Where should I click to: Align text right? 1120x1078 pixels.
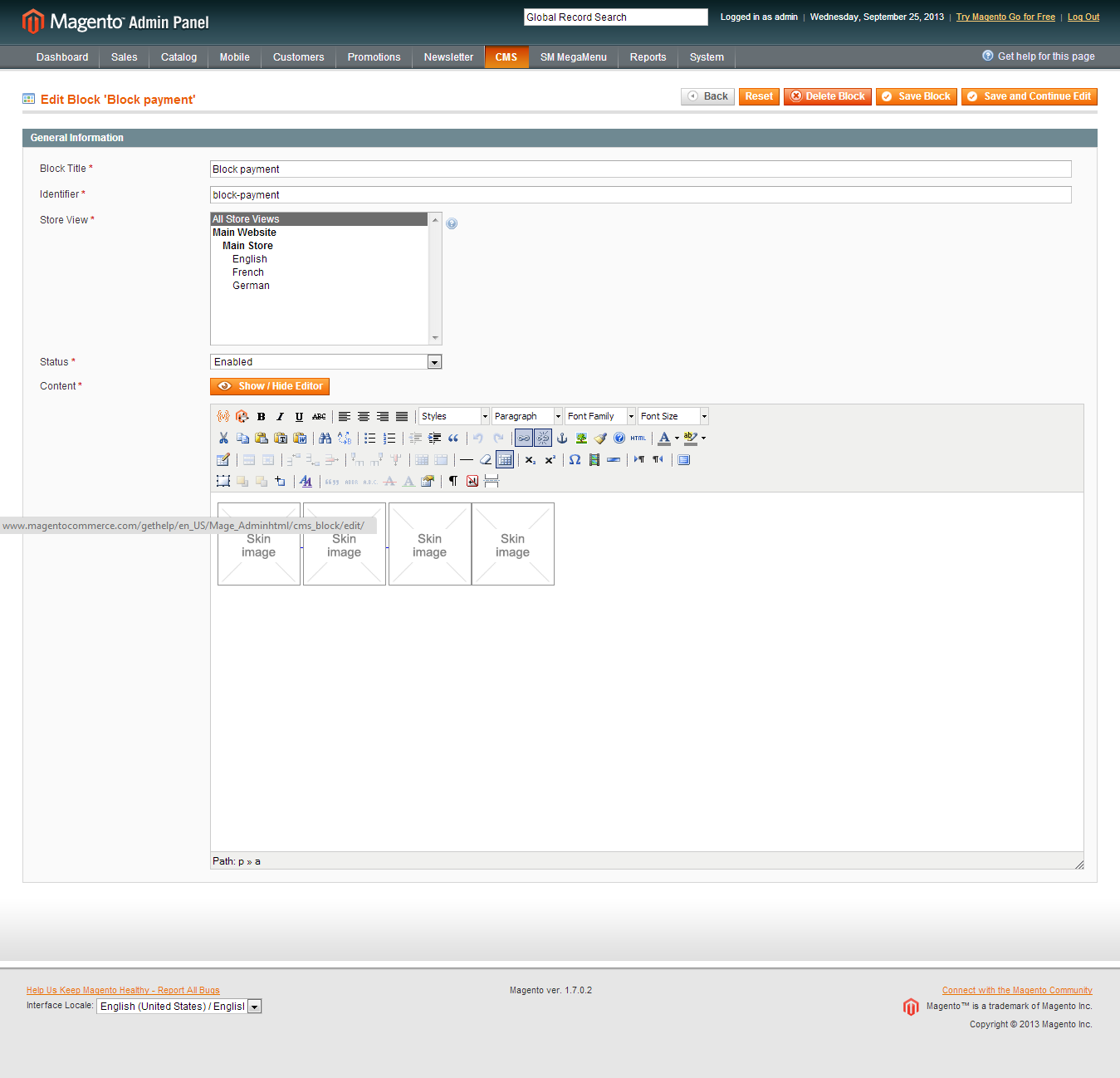coord(383,416)
